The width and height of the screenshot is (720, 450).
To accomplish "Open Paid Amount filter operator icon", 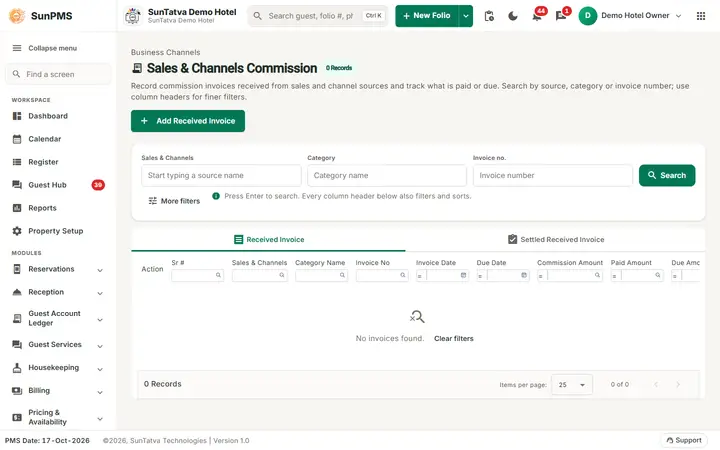I will tap(614, 276).
